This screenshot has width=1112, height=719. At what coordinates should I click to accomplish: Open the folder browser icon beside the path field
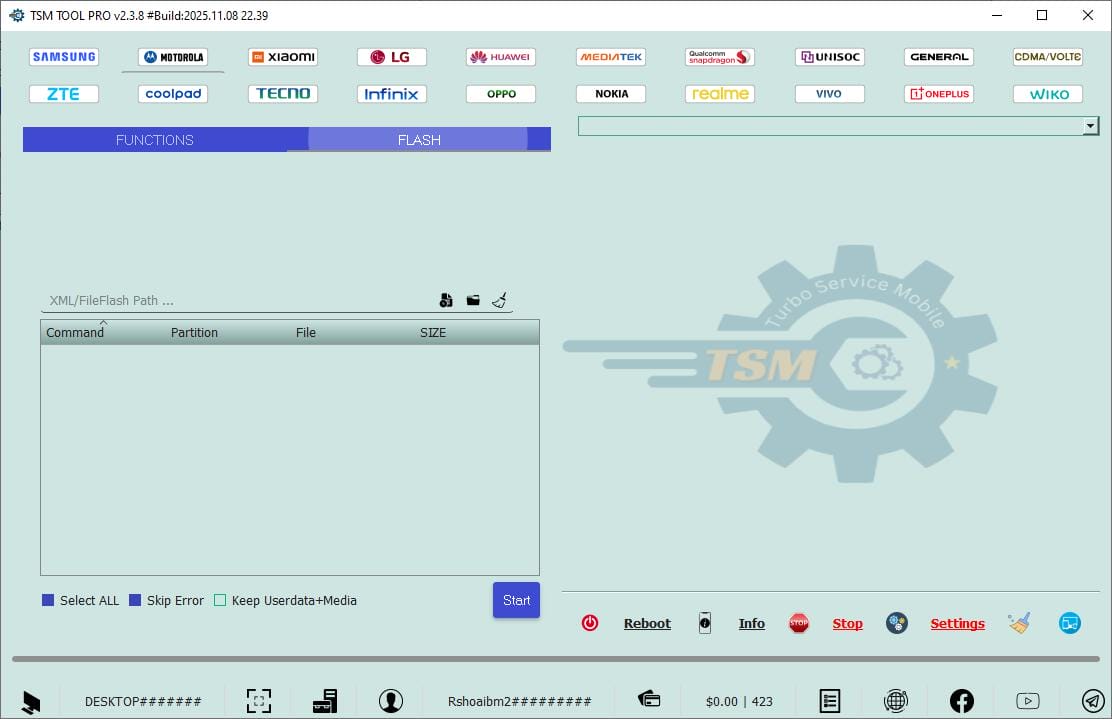472,299
